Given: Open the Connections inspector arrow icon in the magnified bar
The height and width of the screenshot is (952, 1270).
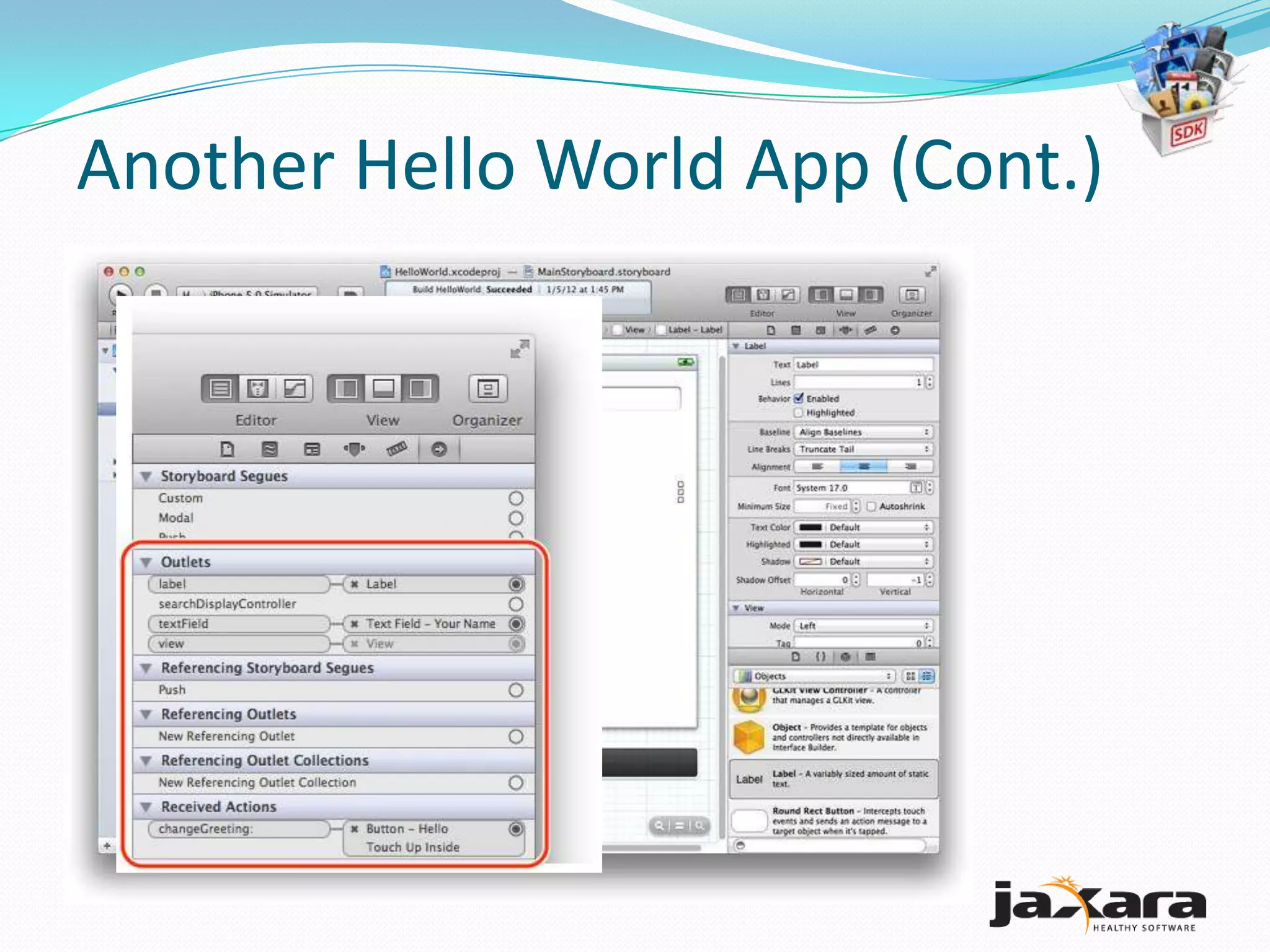Looking at the screenshot, I should [439, 449].
